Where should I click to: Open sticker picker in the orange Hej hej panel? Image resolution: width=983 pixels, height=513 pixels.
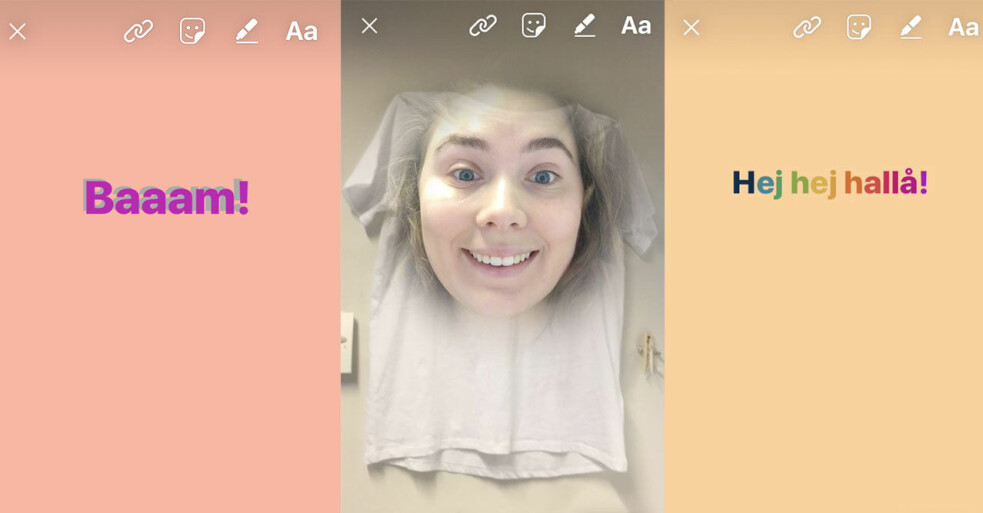point(859,27)
